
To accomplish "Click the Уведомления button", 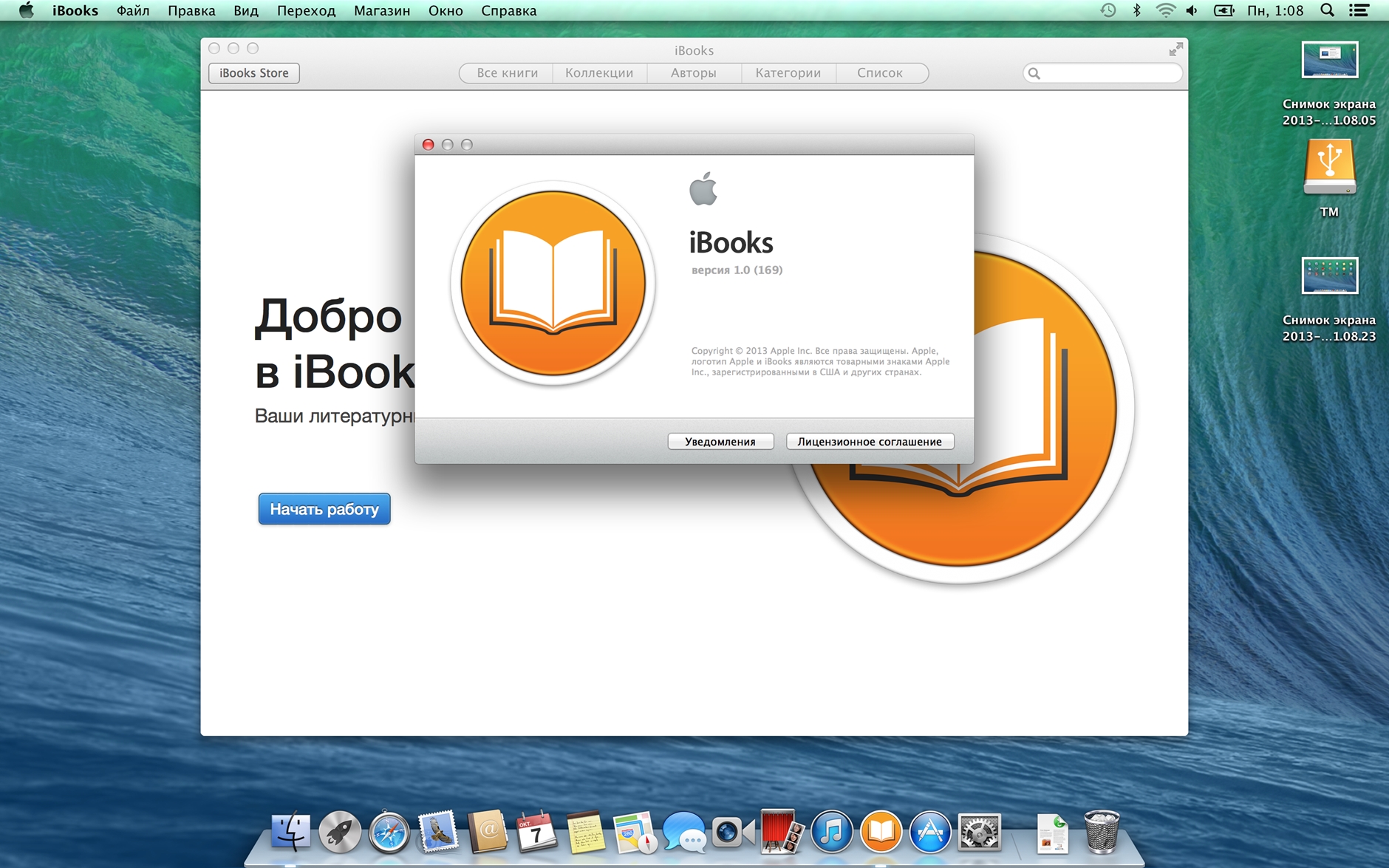I will click(720, 442).
